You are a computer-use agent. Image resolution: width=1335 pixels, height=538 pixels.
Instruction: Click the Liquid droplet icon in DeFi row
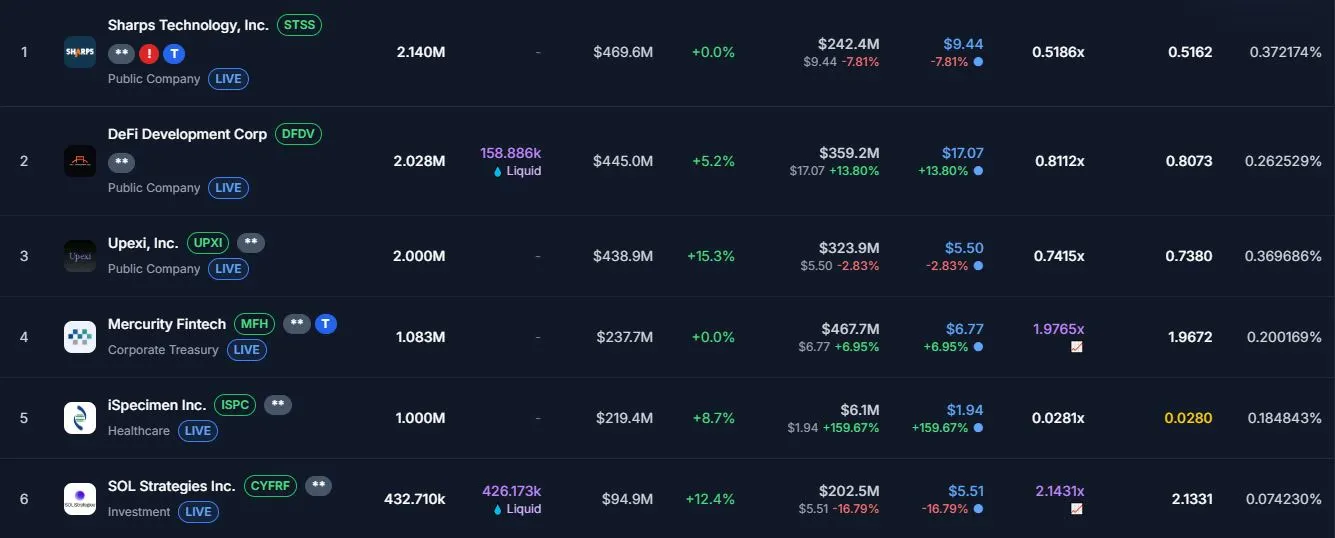click(x=498, y=171)
